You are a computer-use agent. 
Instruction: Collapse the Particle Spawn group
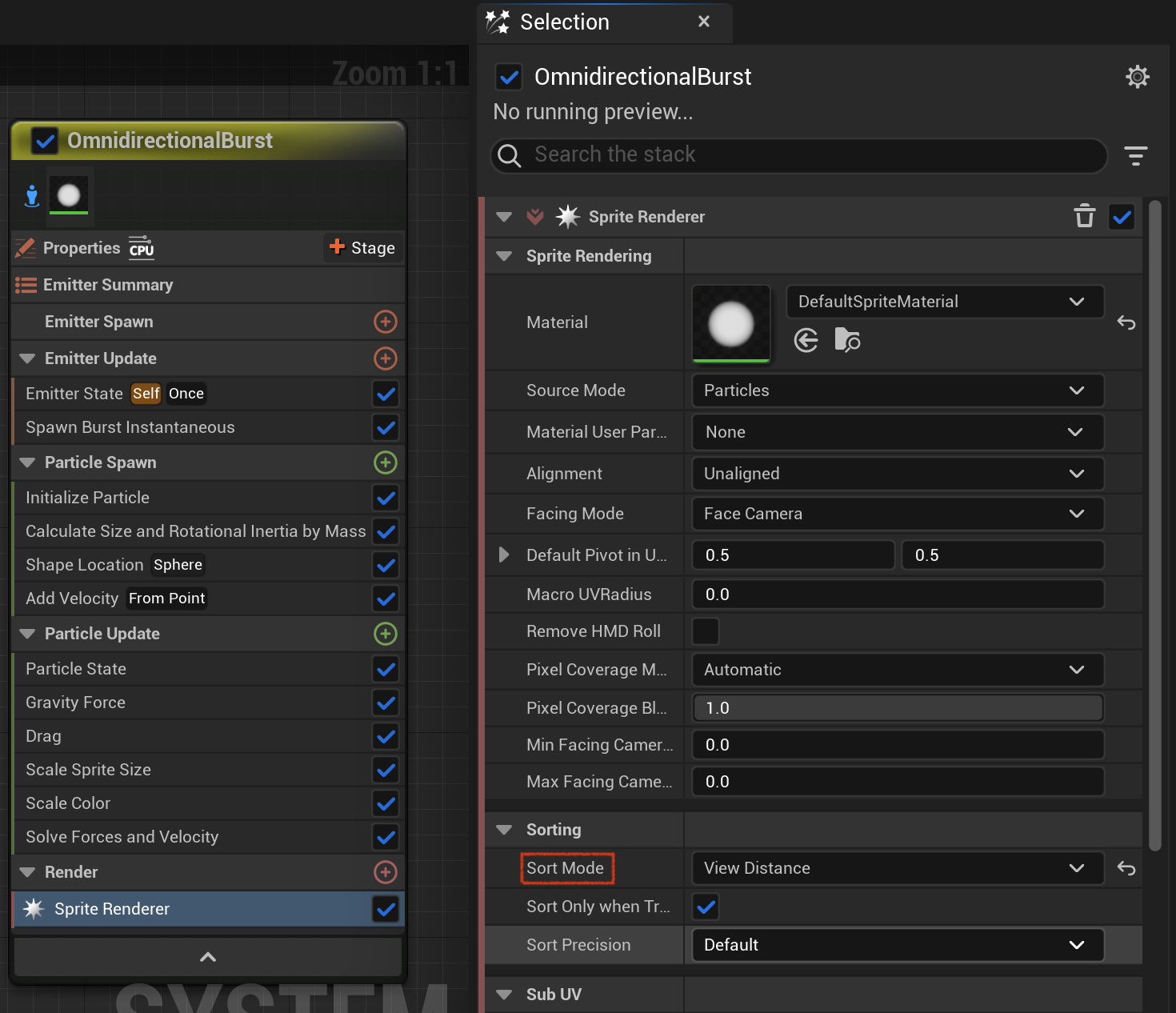(27, 462)
